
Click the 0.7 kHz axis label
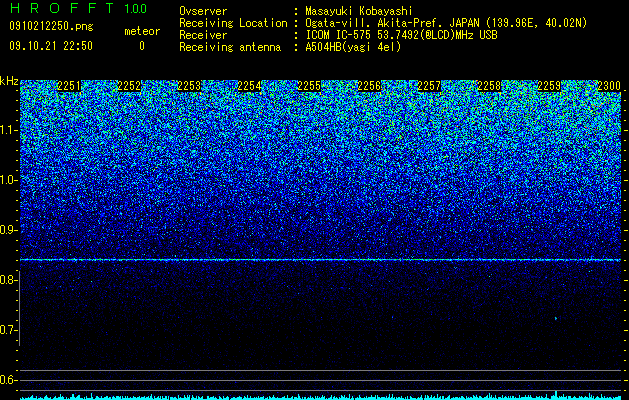pos(9,330)
